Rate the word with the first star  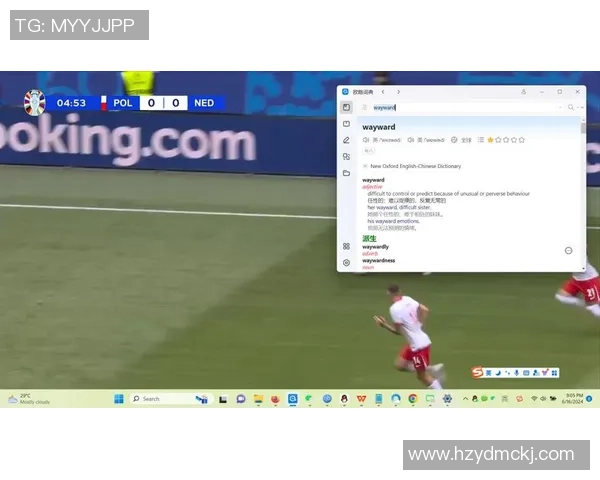point(490,140)
